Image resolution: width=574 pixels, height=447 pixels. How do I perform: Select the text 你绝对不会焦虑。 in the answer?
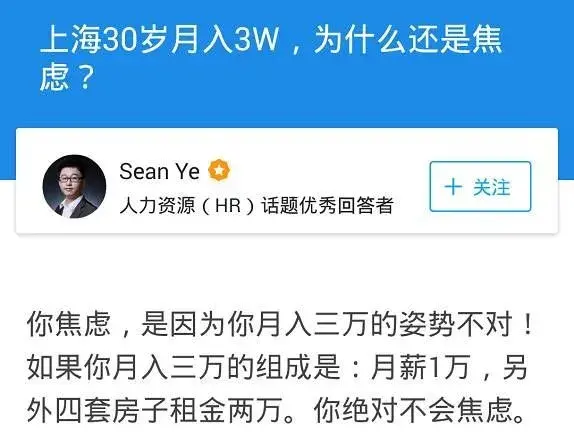[x=419, y=410]
